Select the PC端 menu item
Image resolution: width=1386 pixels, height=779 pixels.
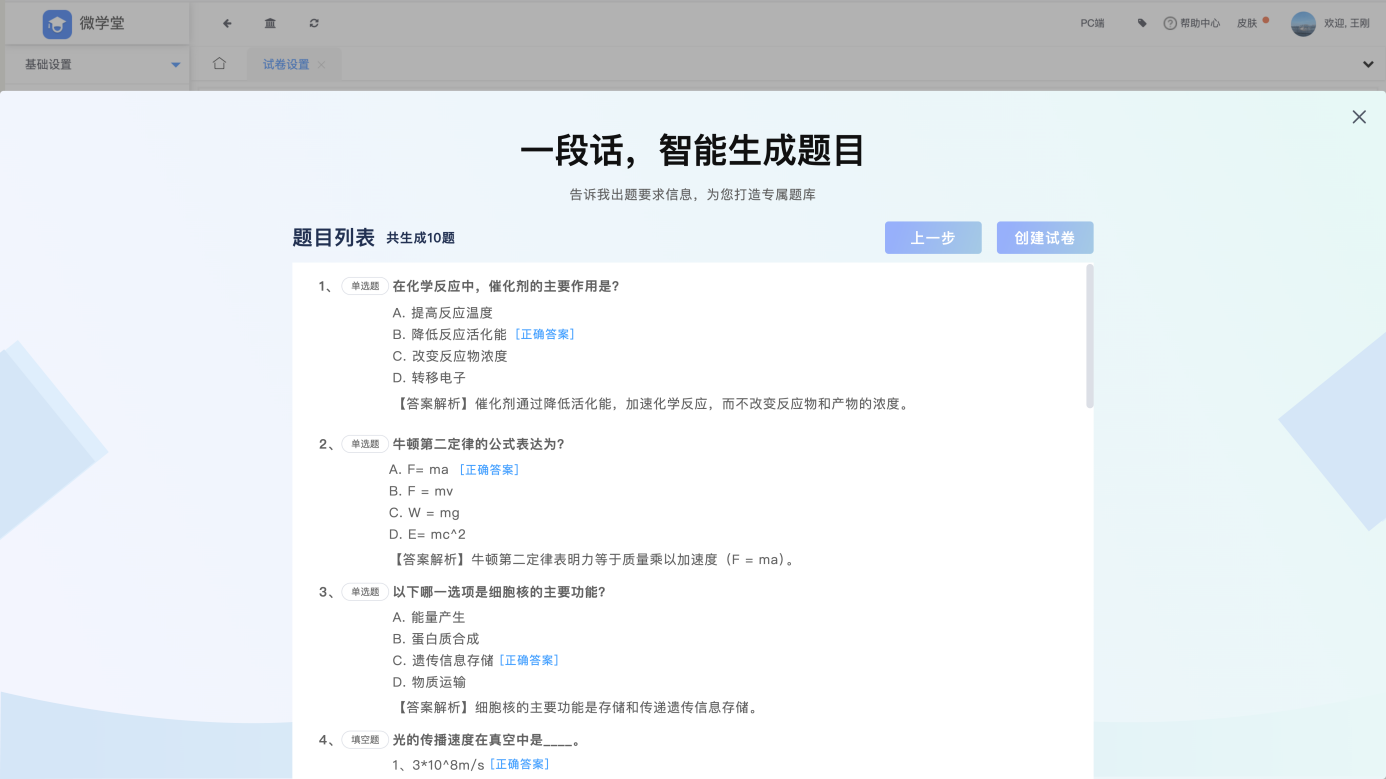(x=1092, y=23)
